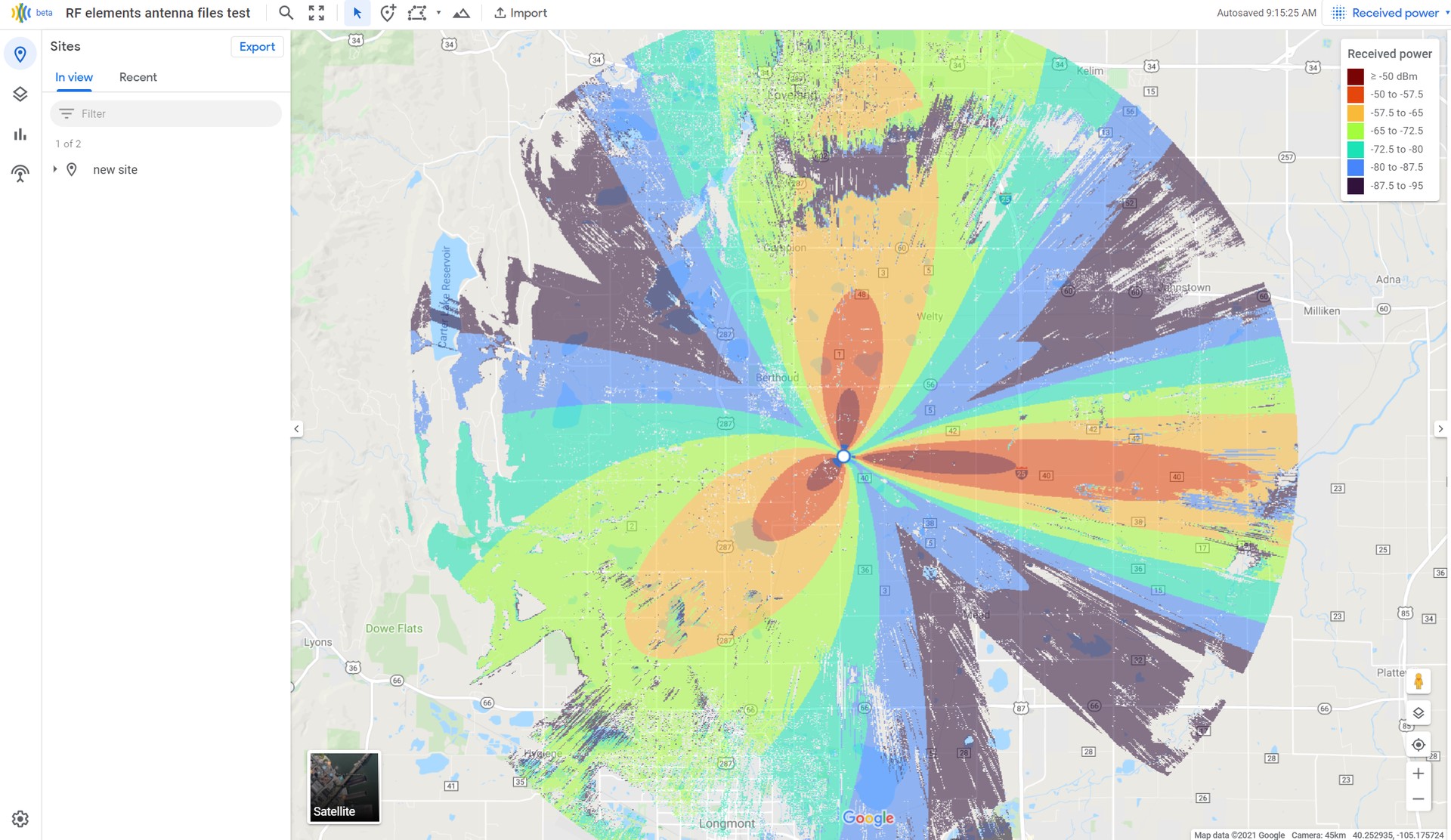Click the Berthoud label on the map
Screen dimensions: 1451x840
pyautogui.click(x=777, y=378)
